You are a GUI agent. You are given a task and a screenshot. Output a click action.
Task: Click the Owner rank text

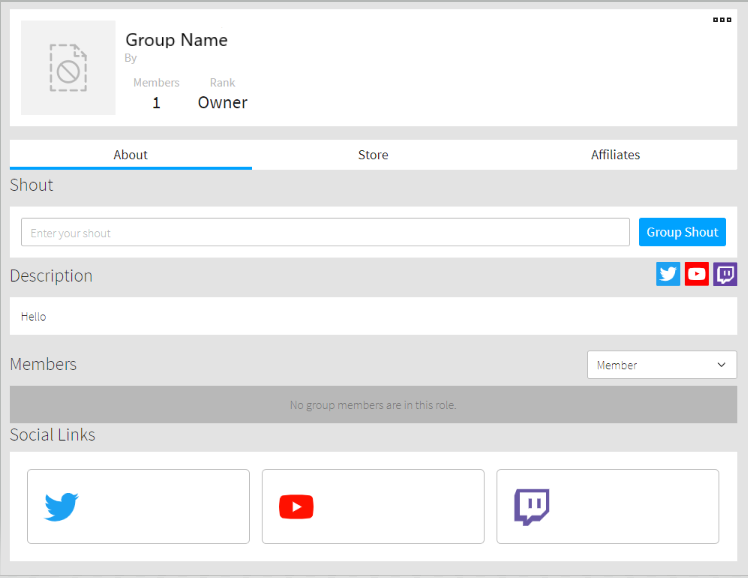[223, 103]
